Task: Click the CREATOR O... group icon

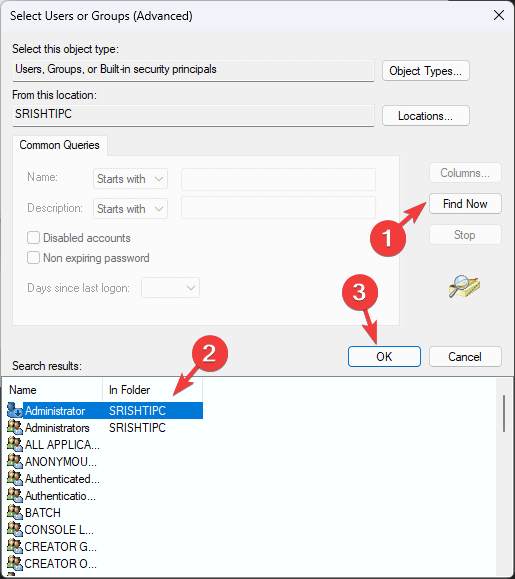Action: coord(15,563)
